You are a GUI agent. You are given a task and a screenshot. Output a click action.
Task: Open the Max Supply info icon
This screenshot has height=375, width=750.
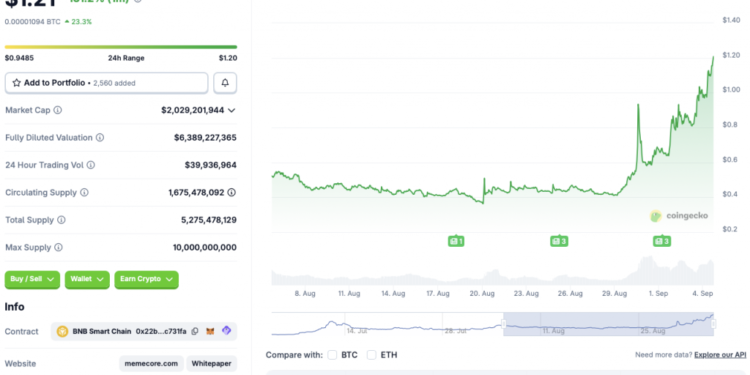[x=58, y=248]
